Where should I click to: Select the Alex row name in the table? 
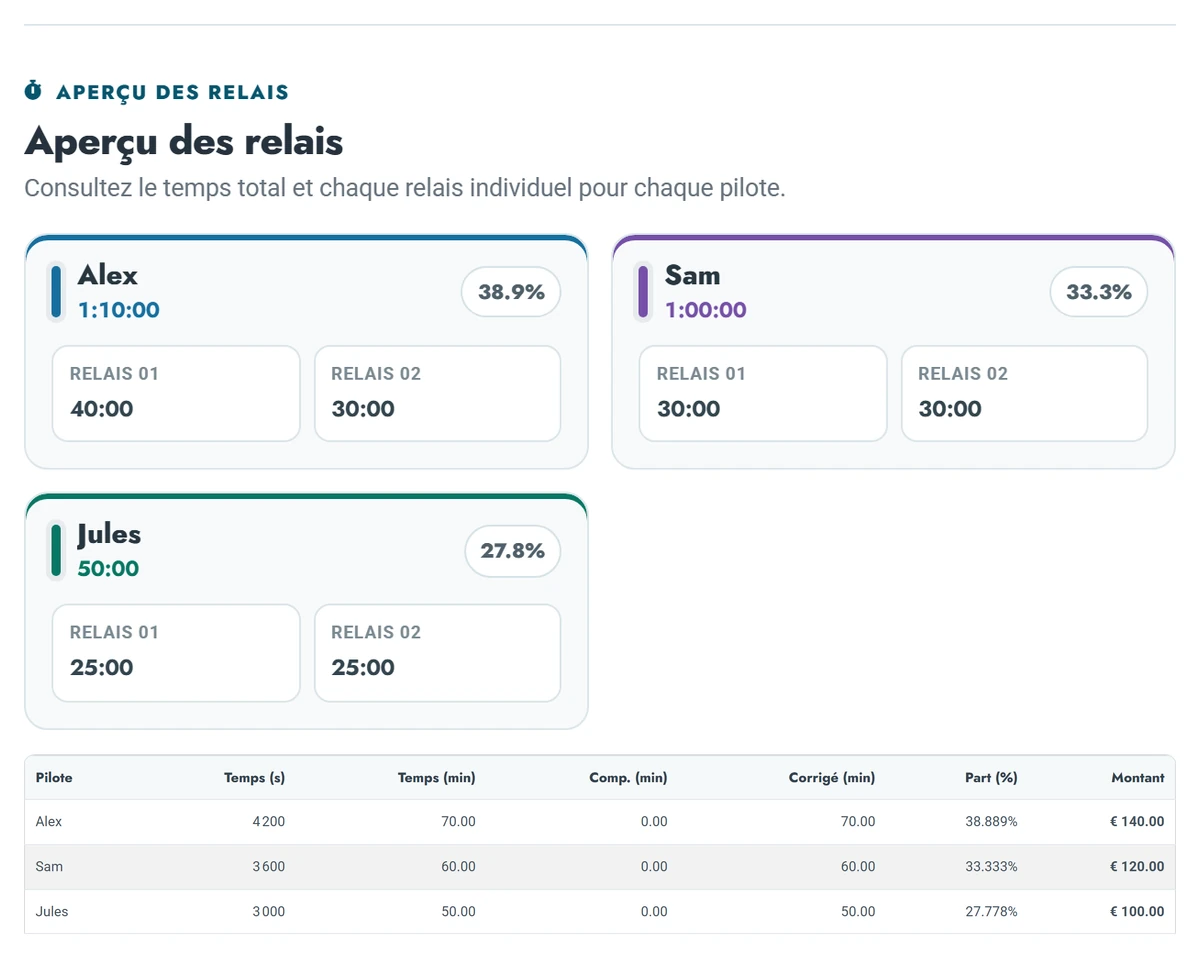49,822
